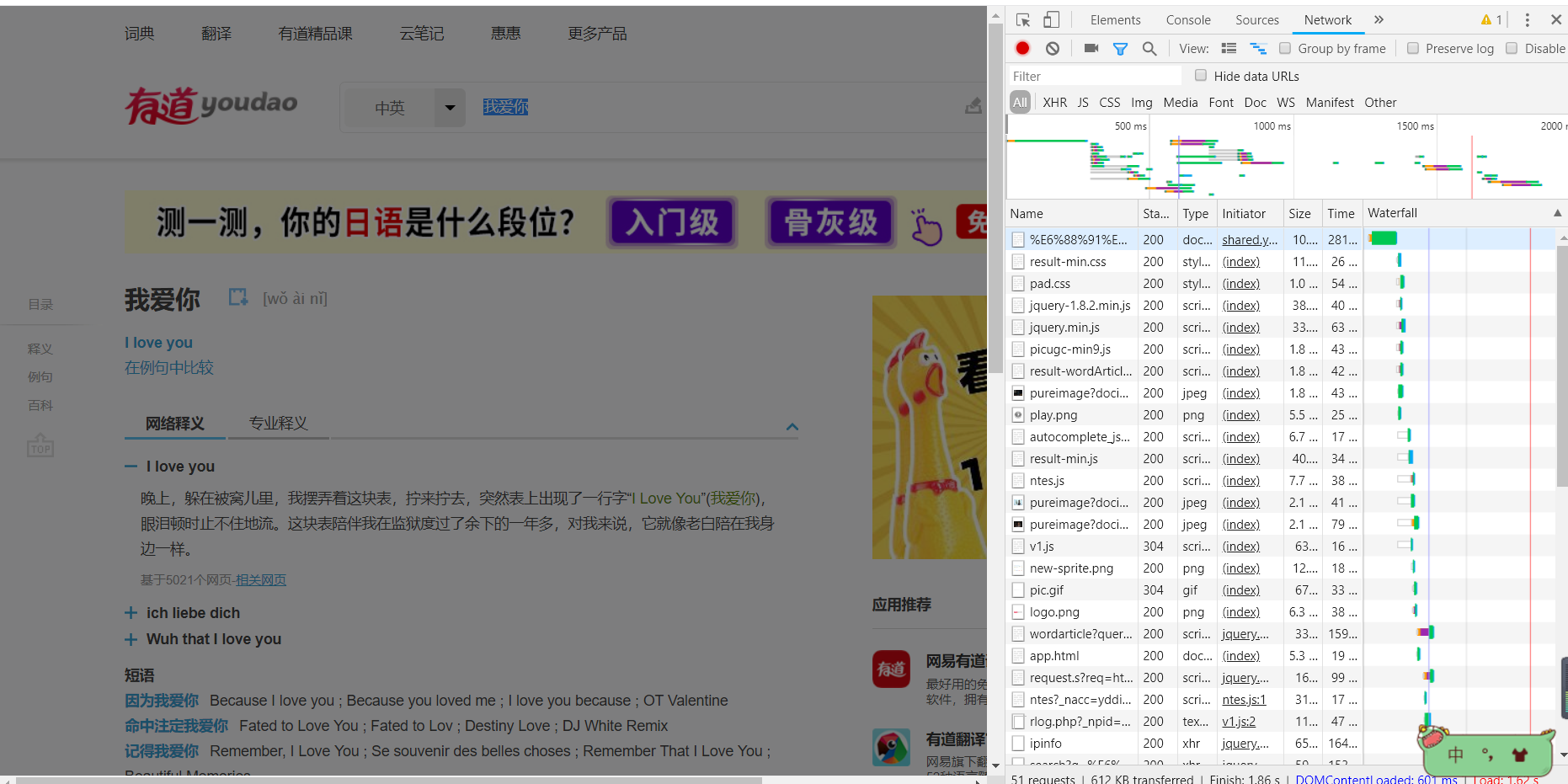1568x784 pixels.
Task: Click 因为我爱你 phrase link
Action: click(162, 701)
